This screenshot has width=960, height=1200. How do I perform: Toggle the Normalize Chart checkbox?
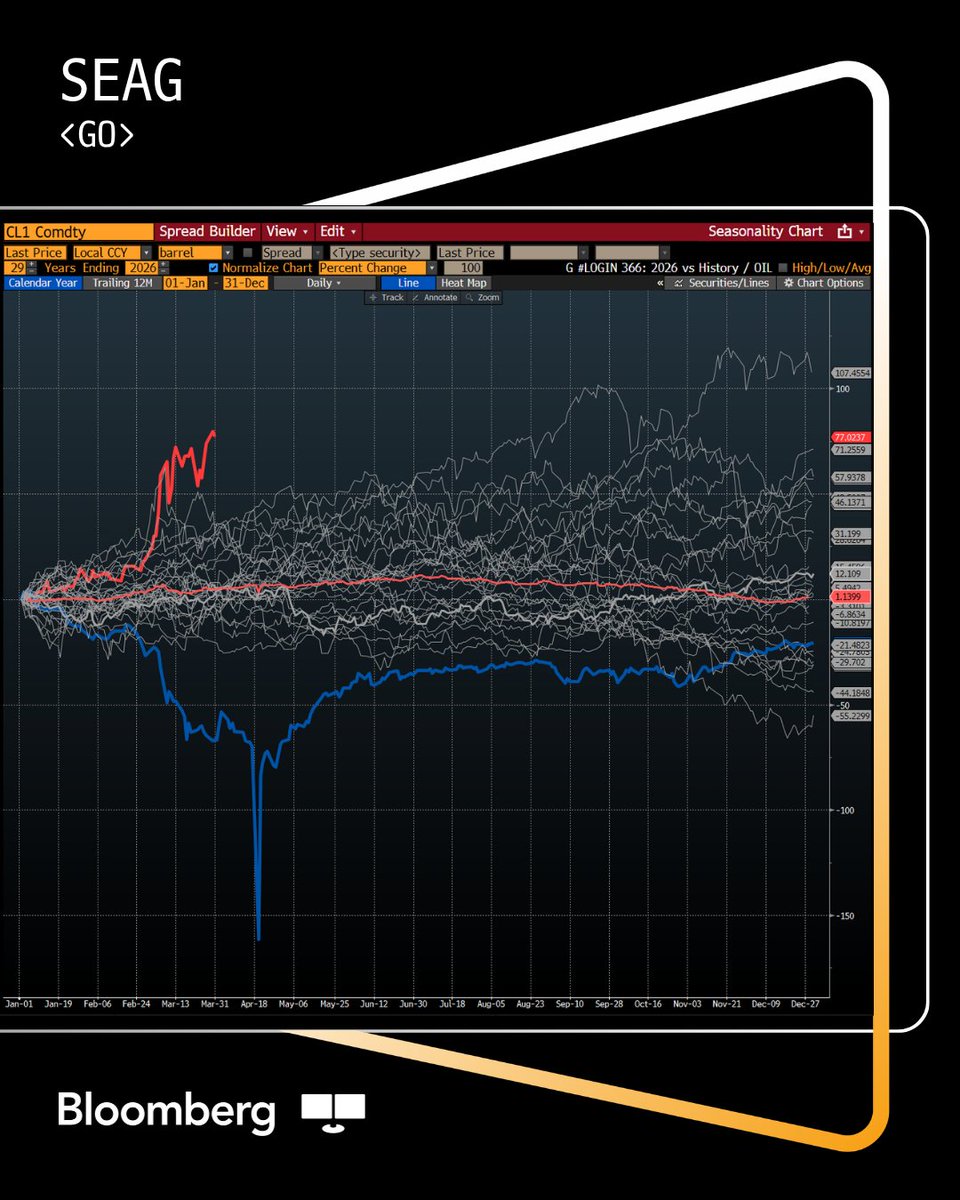214,268
